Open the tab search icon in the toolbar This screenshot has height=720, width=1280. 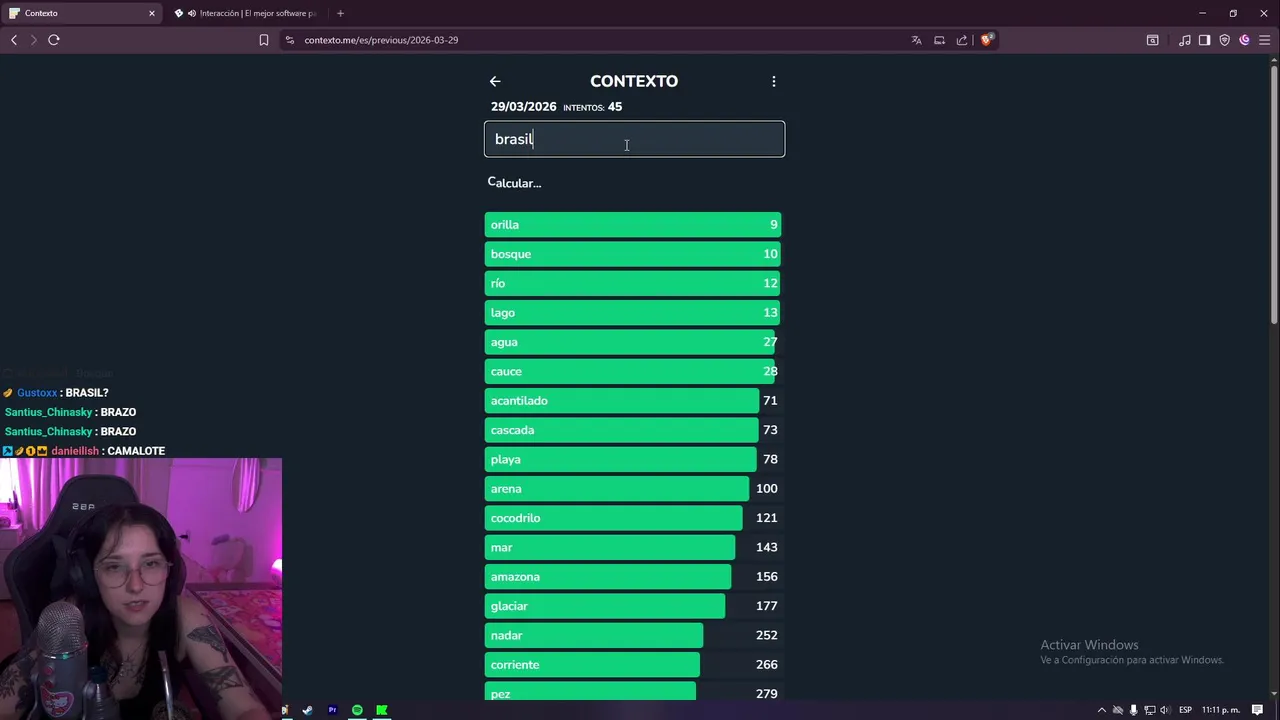(1152, 40)
